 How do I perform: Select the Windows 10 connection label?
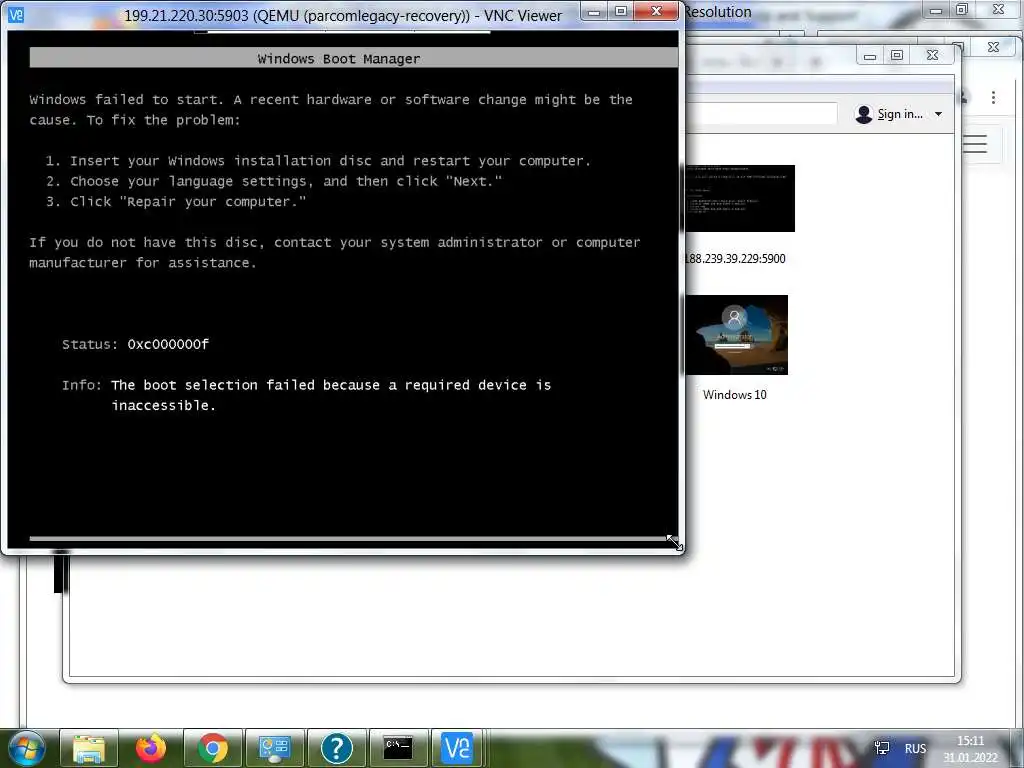point(735,394)
